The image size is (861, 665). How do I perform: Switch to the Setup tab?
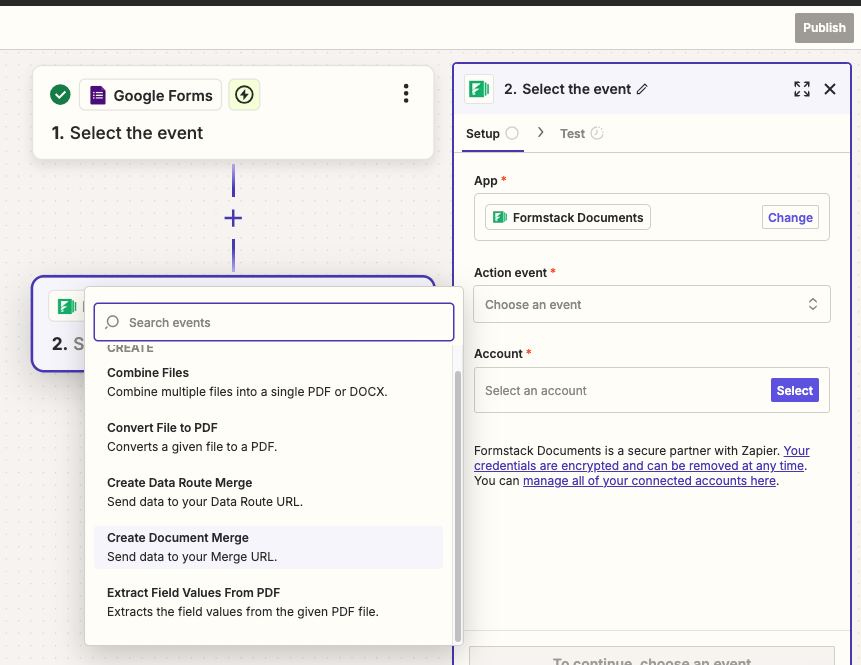coord(484,133)
